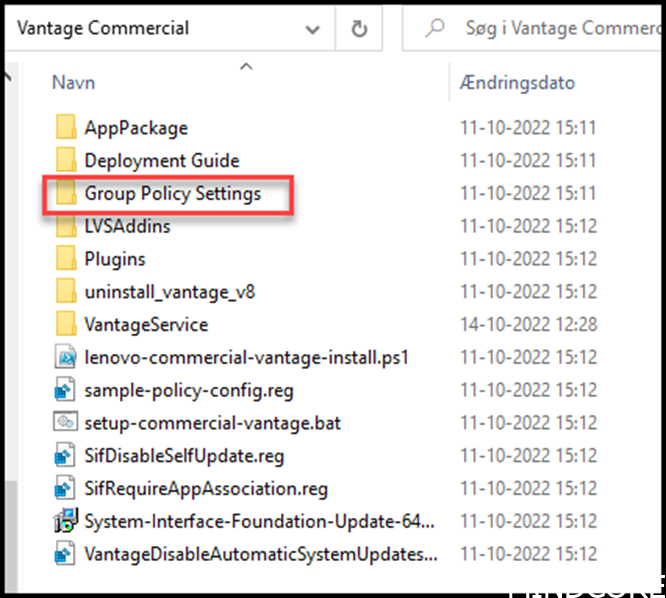Screen dimensions: 666x598
Task: Click the date cell of Plugins row
Action: click(x=528, y=259)
